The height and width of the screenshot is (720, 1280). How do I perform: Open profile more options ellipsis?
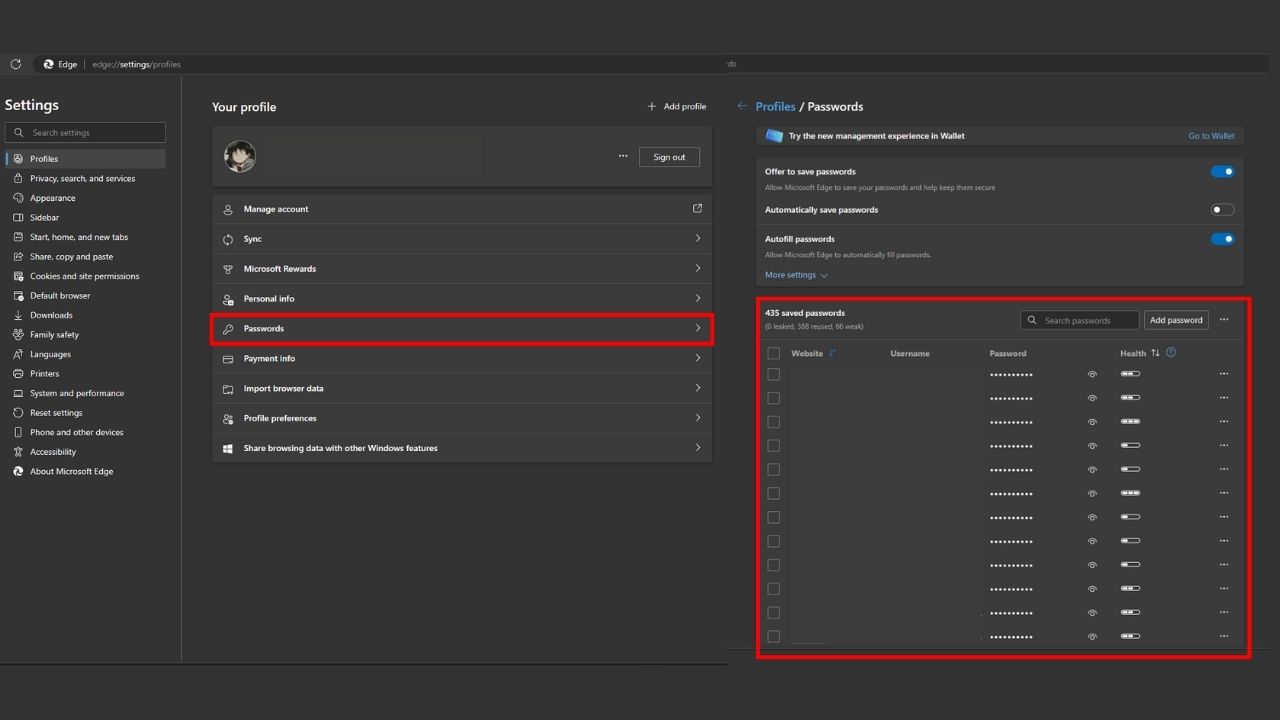[x=623, y=156]
